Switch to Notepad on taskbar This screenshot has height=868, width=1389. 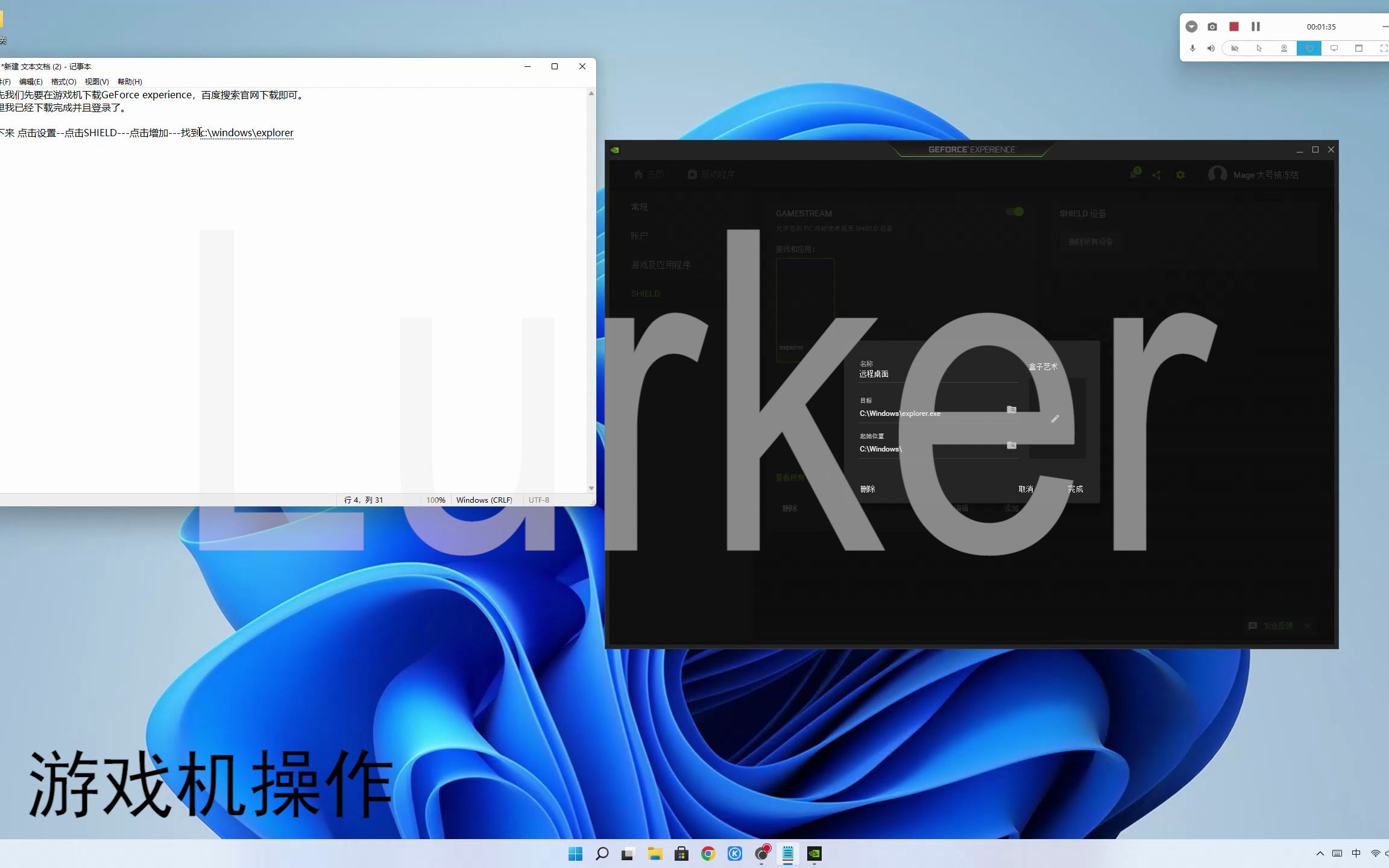[x=787, y=854]
